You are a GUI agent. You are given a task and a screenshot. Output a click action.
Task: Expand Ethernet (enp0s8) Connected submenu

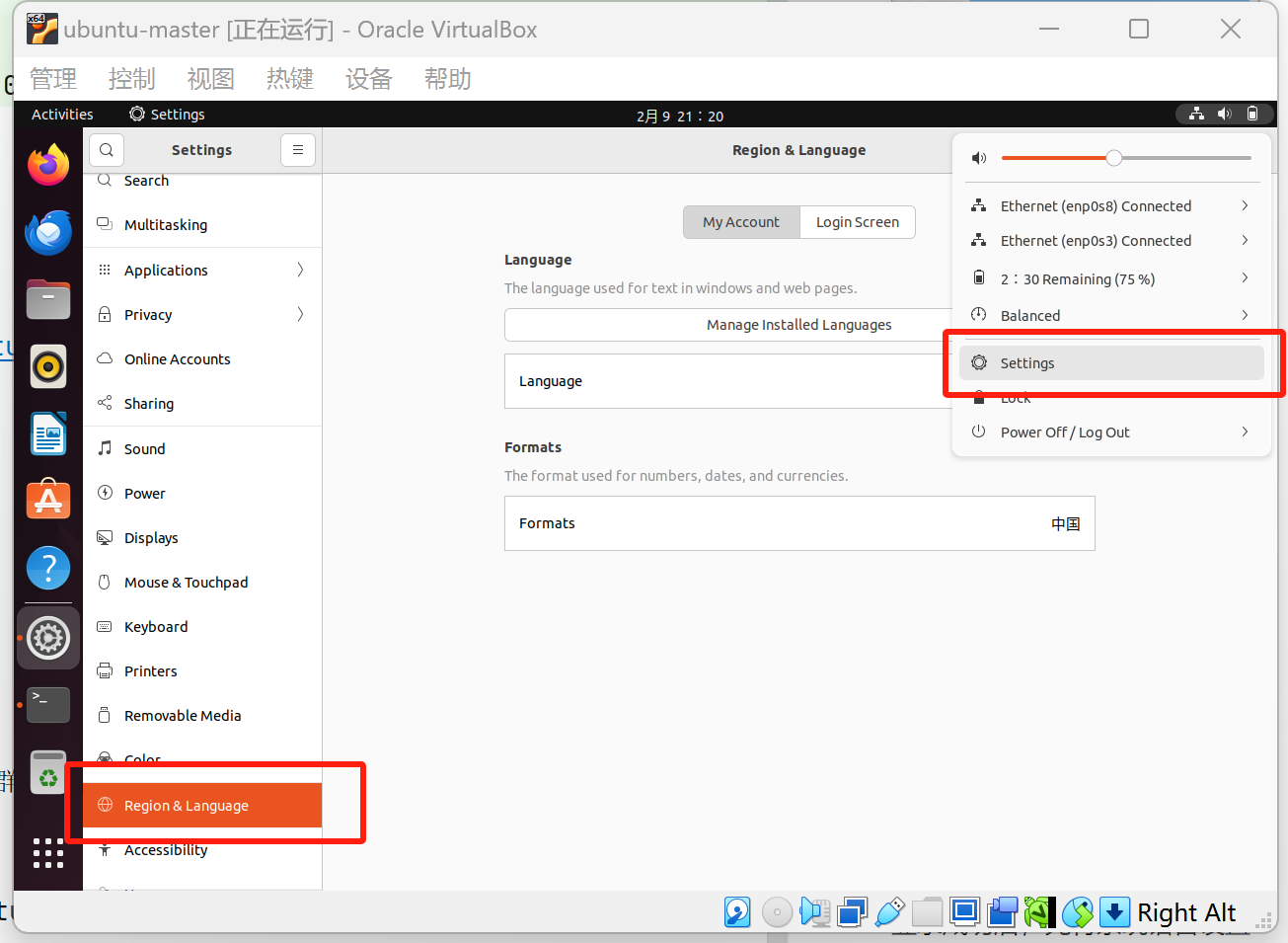[x=1112, y=206]
